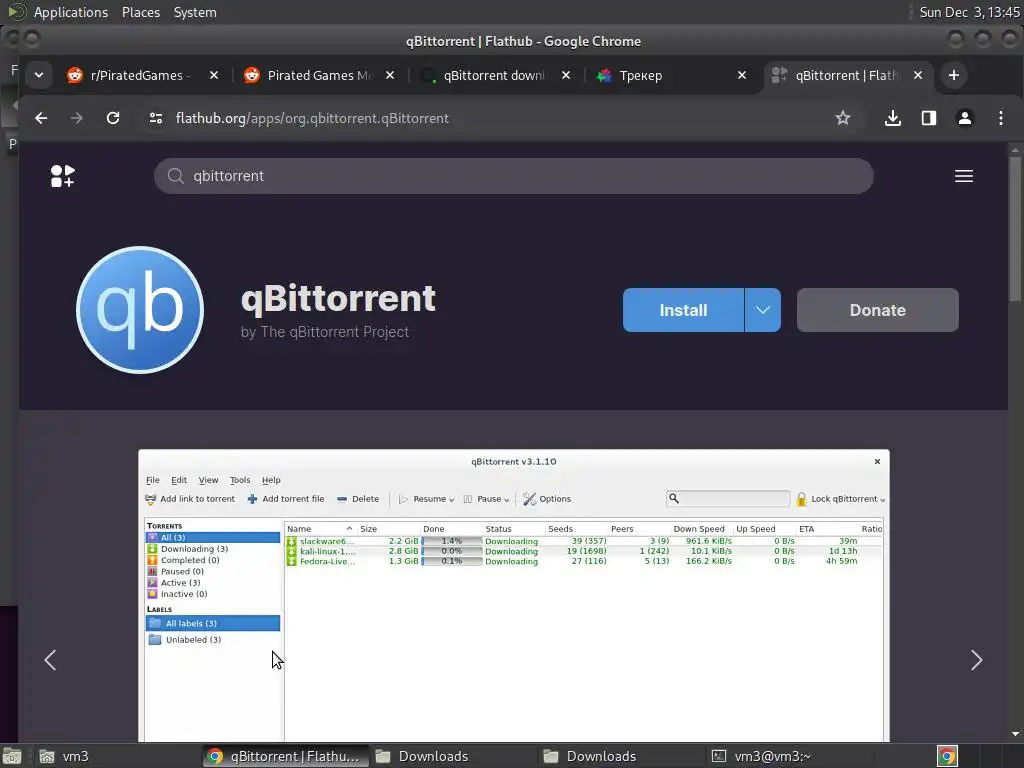
Task: Click the search magnifier icon on Flathub
Action: [175, 176]
